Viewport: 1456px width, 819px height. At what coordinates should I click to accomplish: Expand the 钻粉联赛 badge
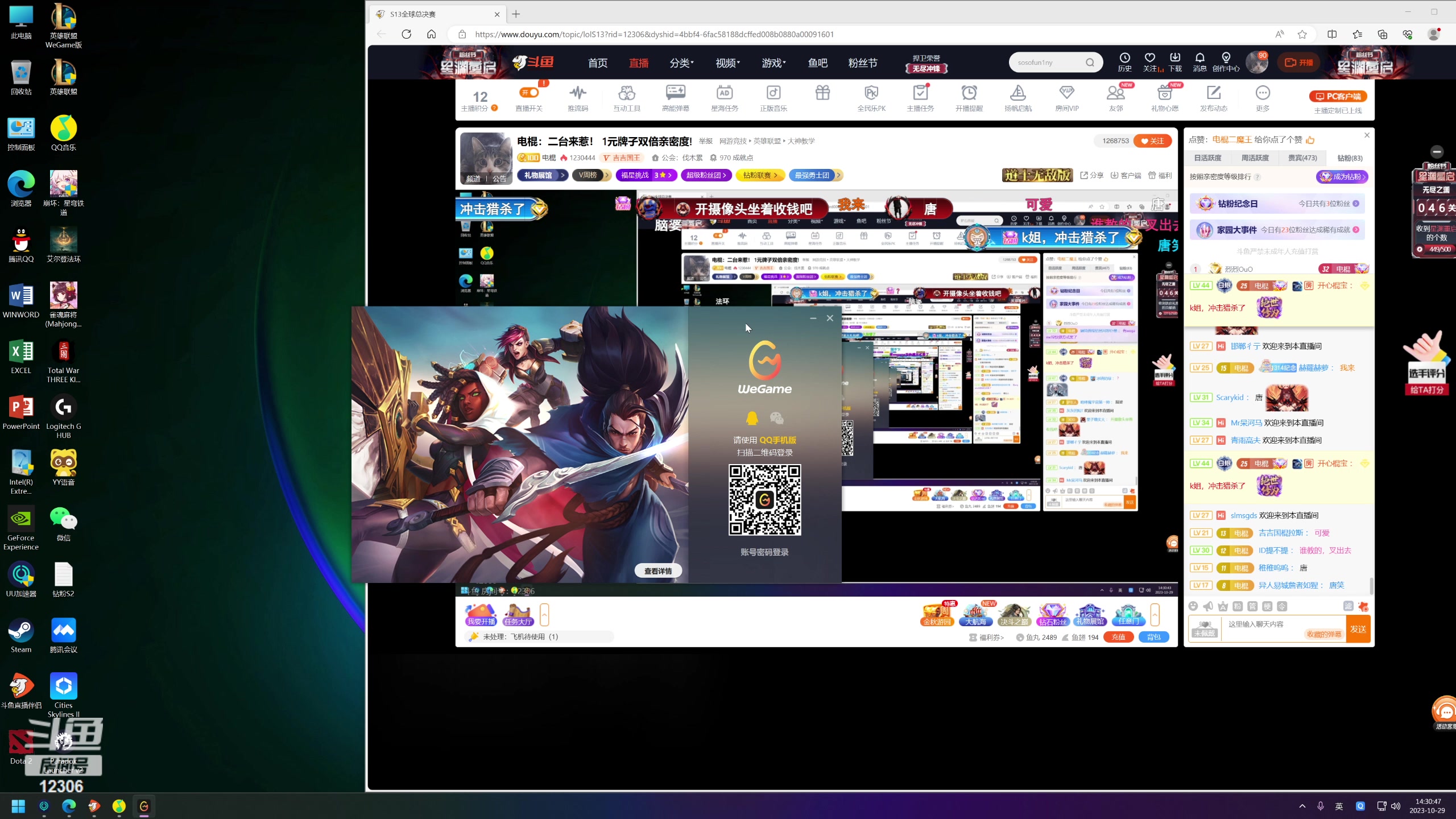(760, 175)
